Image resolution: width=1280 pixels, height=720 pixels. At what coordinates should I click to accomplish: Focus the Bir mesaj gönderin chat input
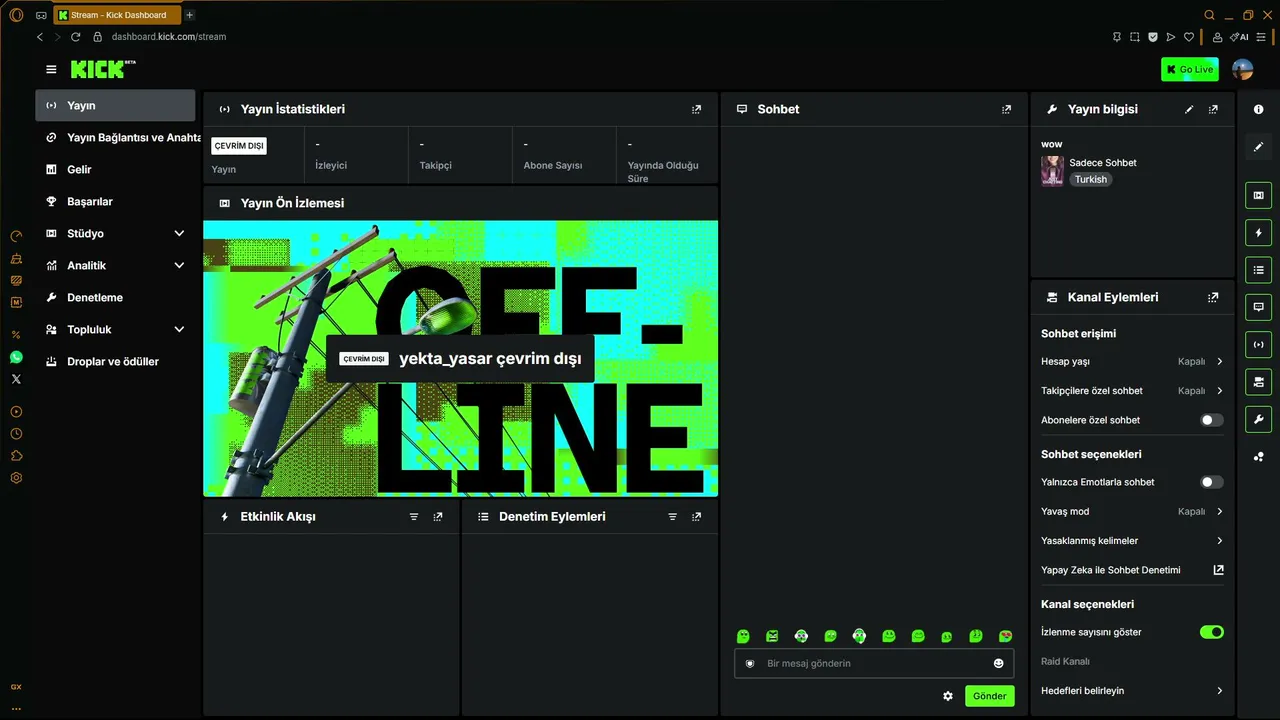[x=874, y=663]
